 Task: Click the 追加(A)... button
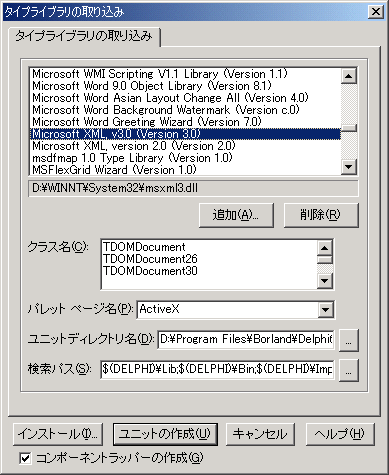tap(236, 215)
